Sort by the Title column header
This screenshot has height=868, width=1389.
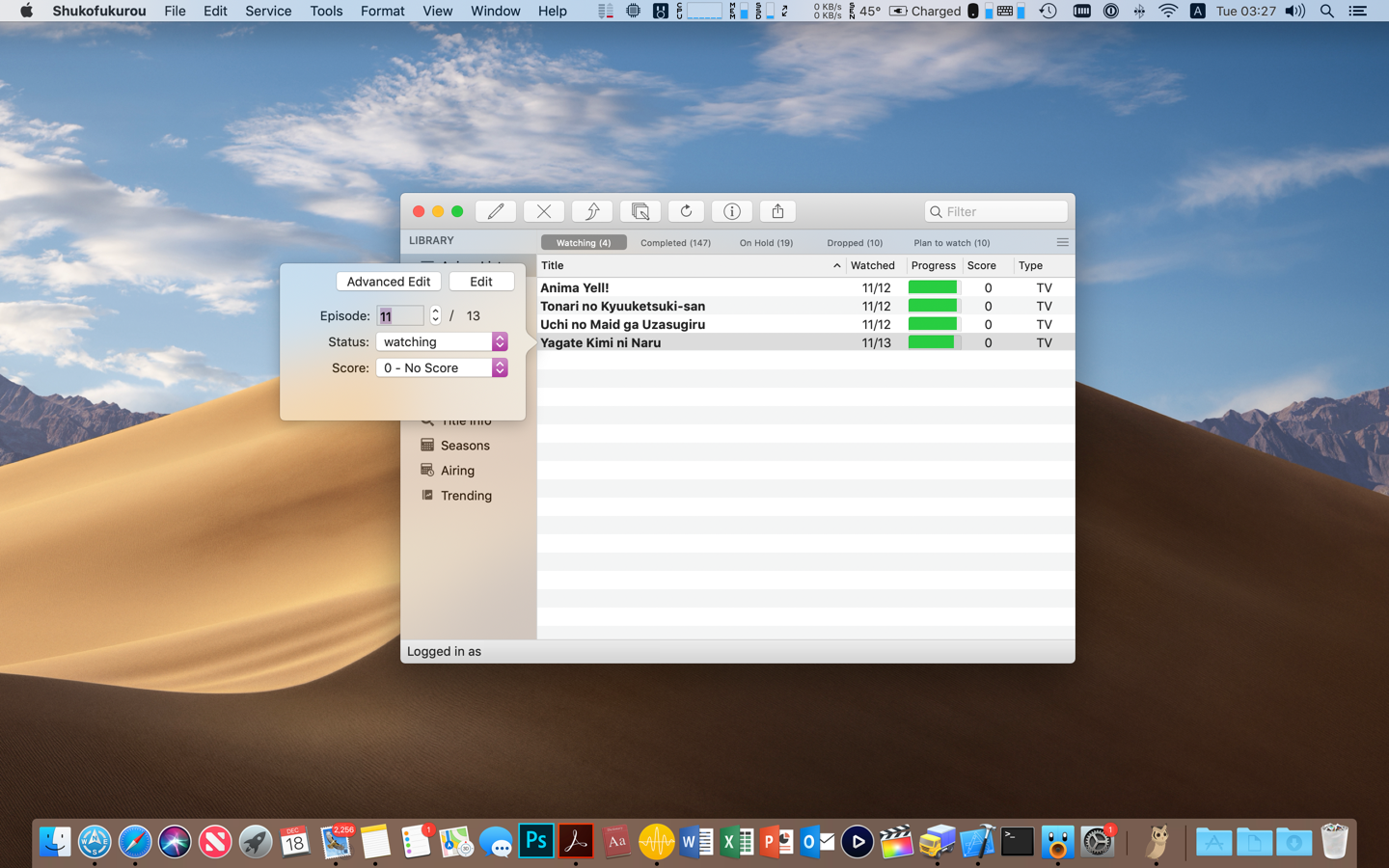(x=691, y=265)
